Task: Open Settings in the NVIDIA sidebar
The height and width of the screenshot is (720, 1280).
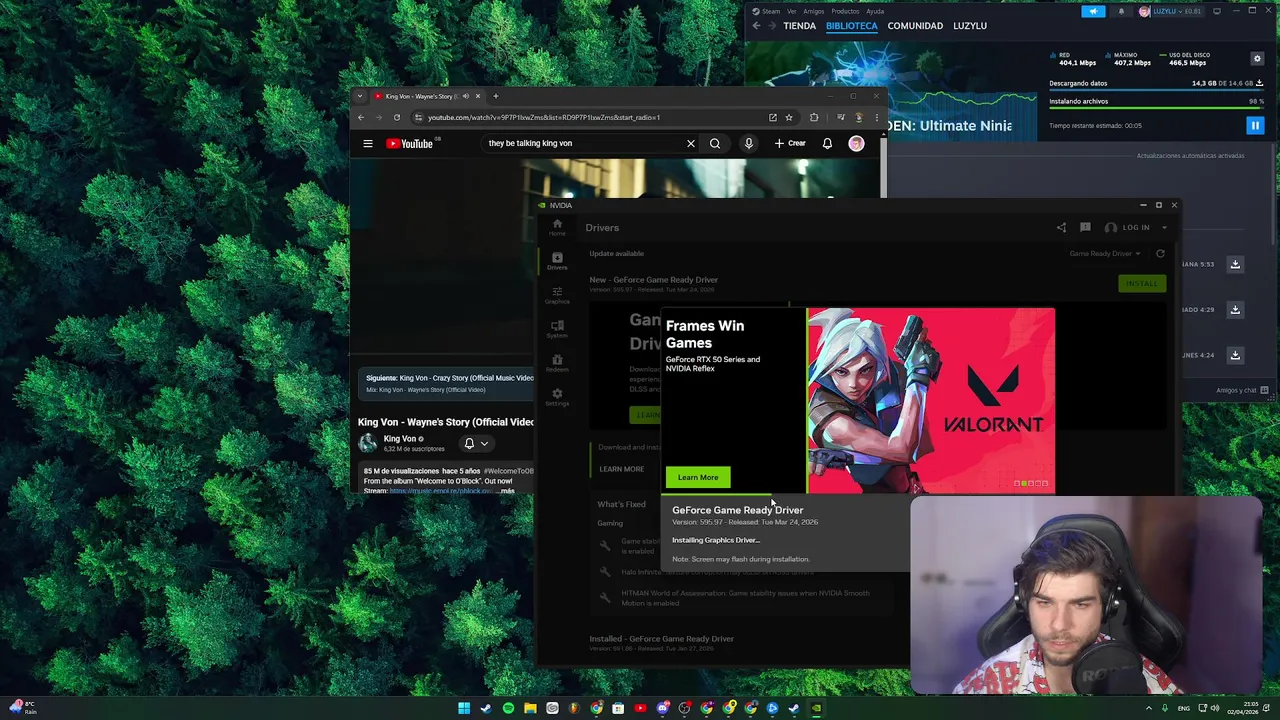Action: [557, 397]
